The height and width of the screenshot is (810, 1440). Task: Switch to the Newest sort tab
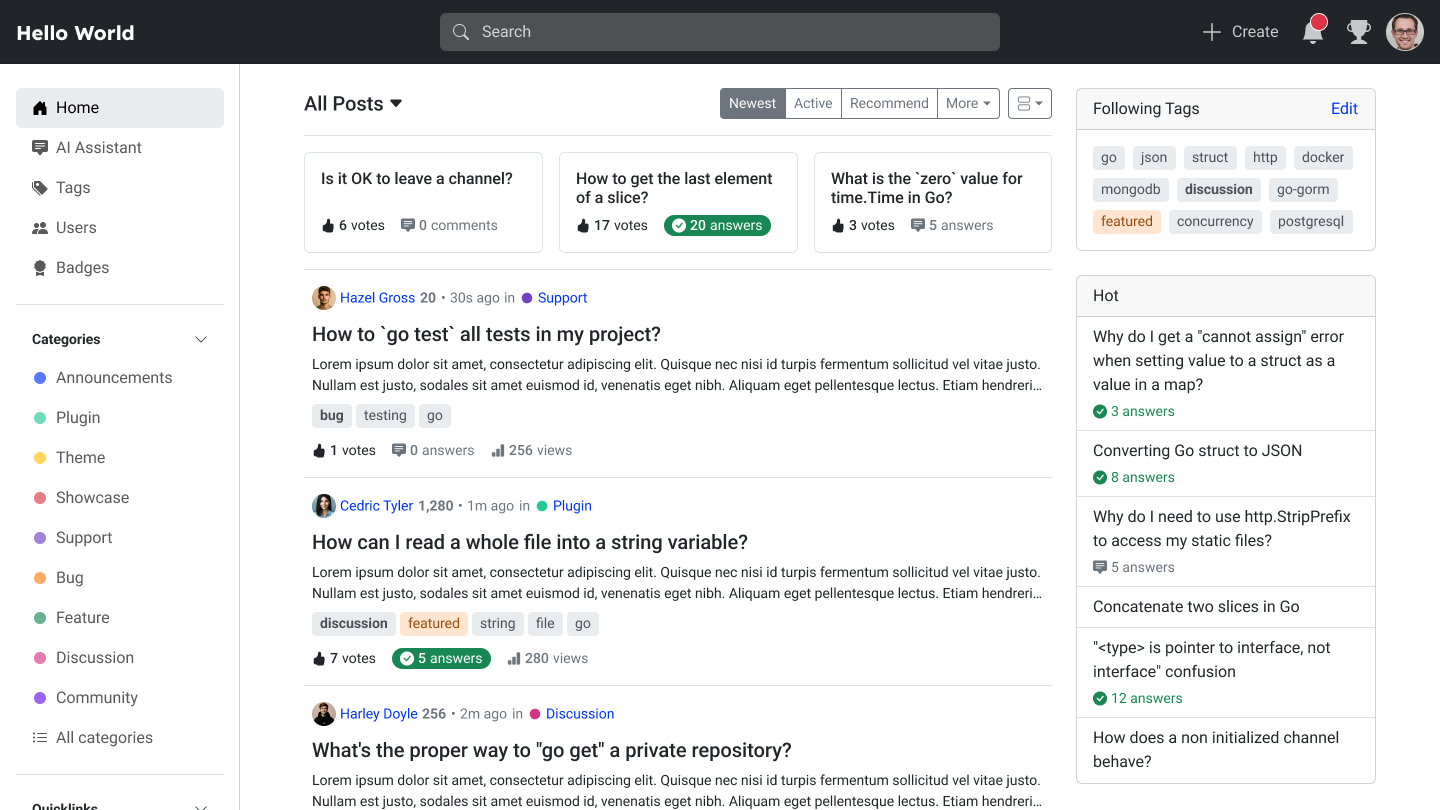752,103
